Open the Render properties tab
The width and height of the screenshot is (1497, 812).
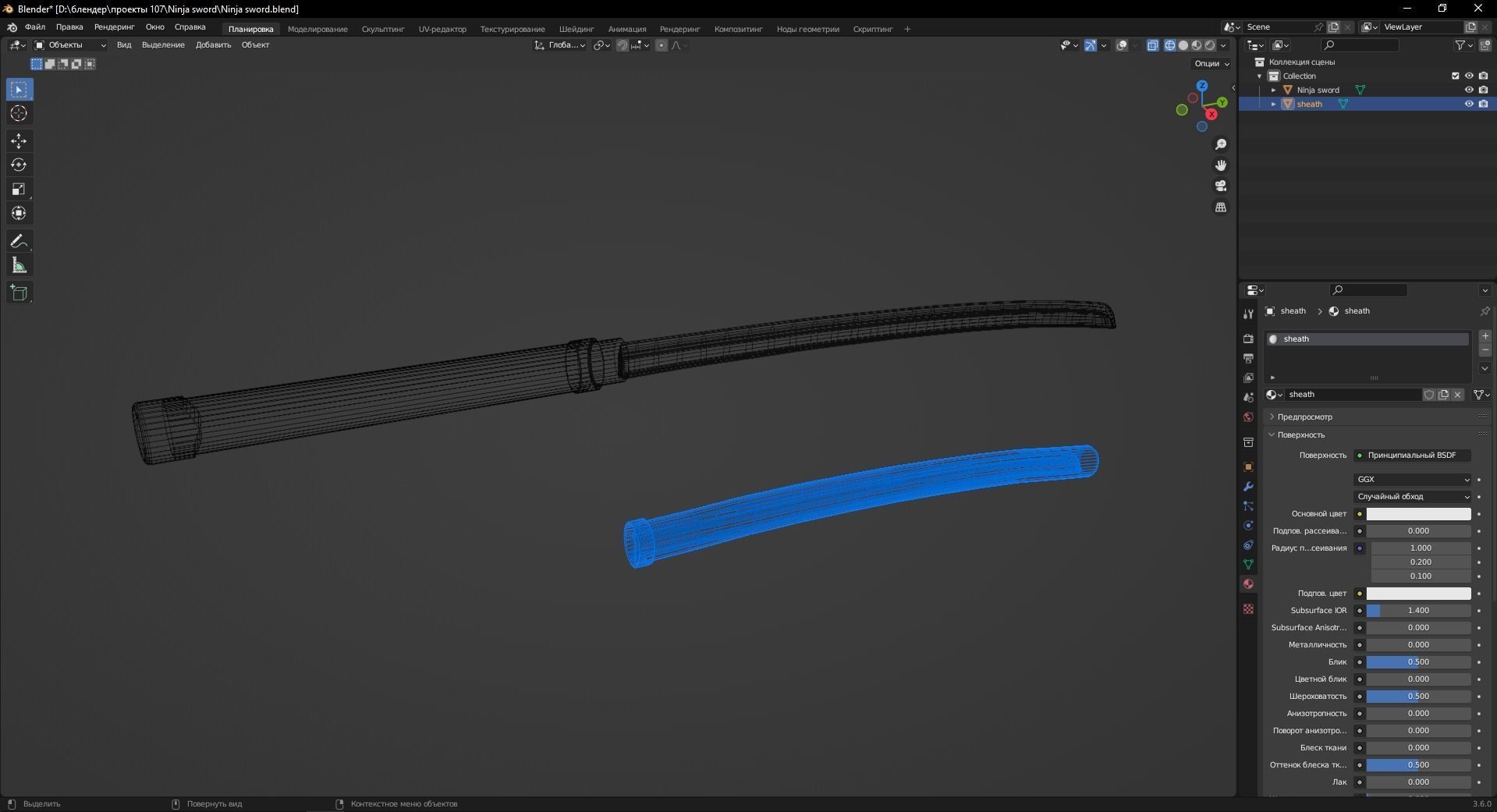tap(1248, 339)
